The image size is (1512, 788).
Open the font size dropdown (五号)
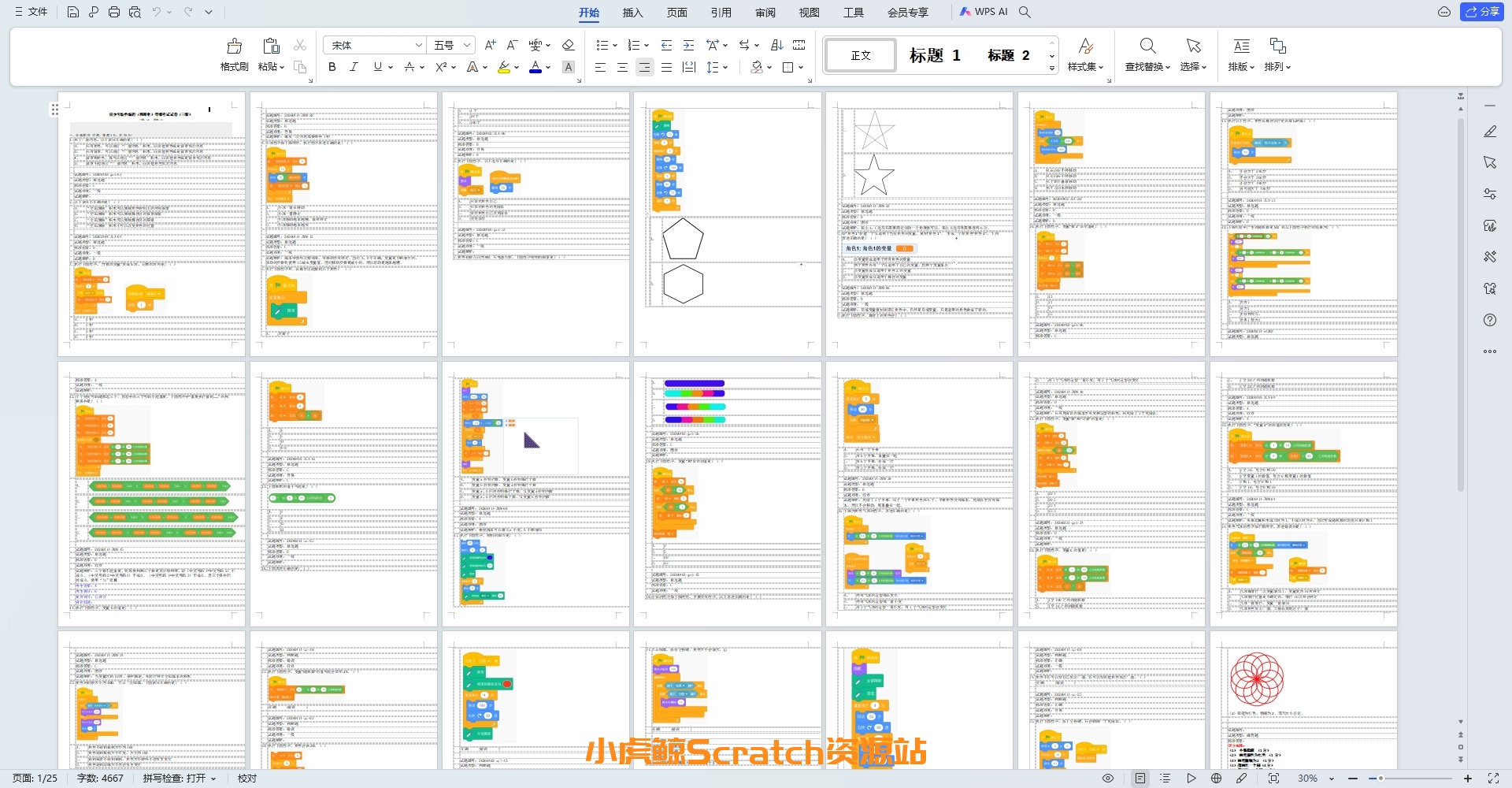[x=467, y=45]
